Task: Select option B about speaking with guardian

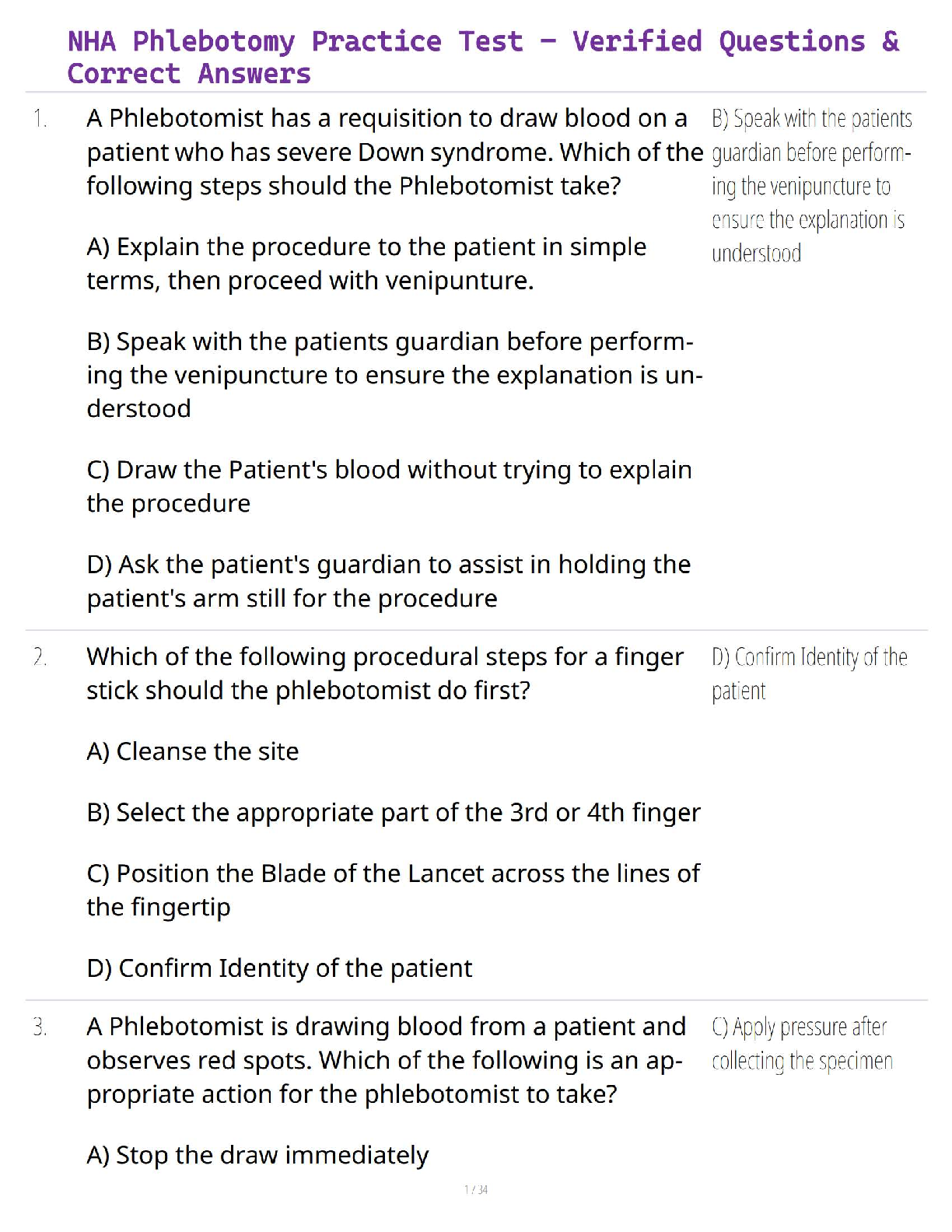Action: pos(394,375)
